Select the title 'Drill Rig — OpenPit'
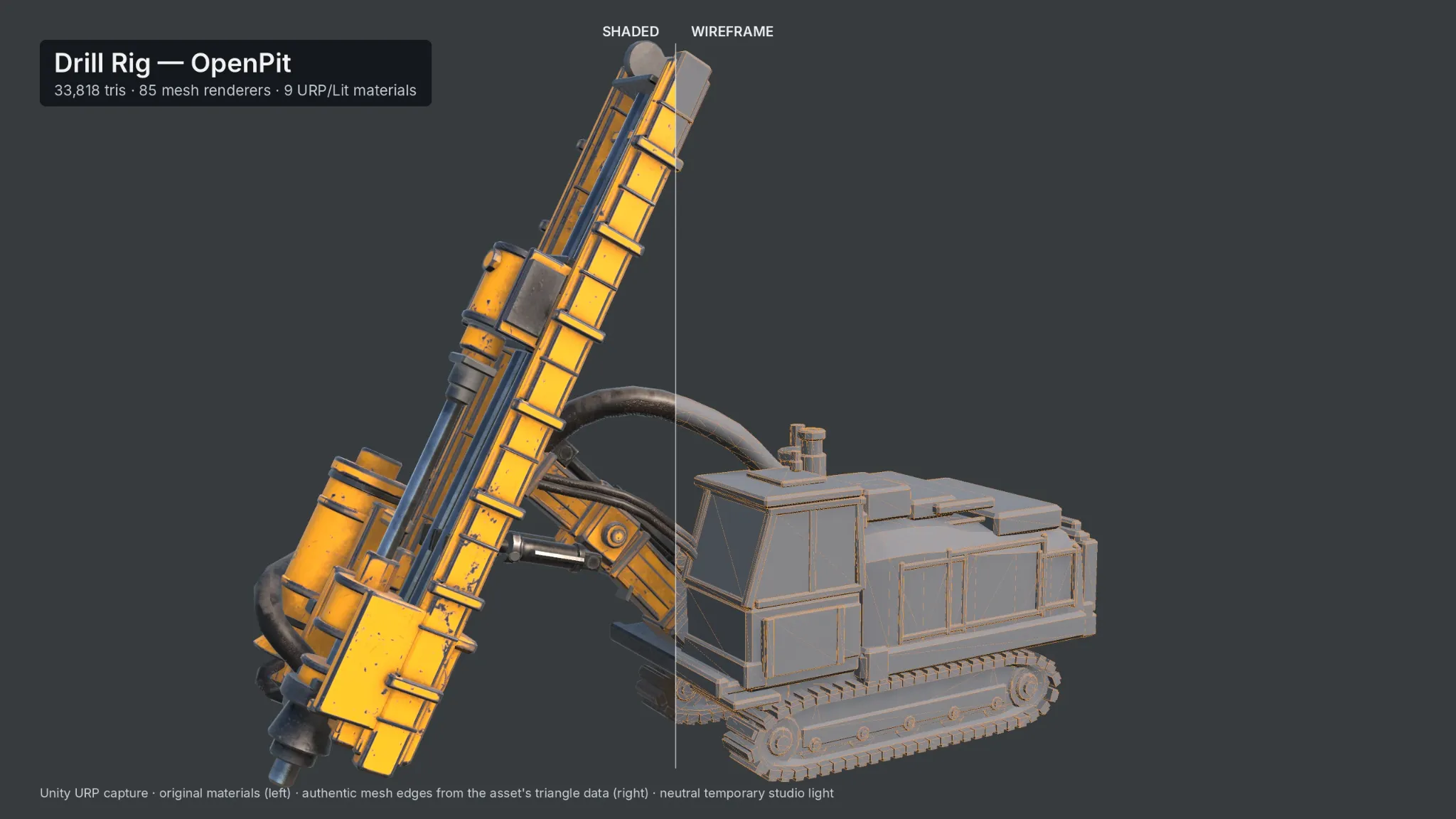This screenshot has height=819, width=1456. pos(173,63)
